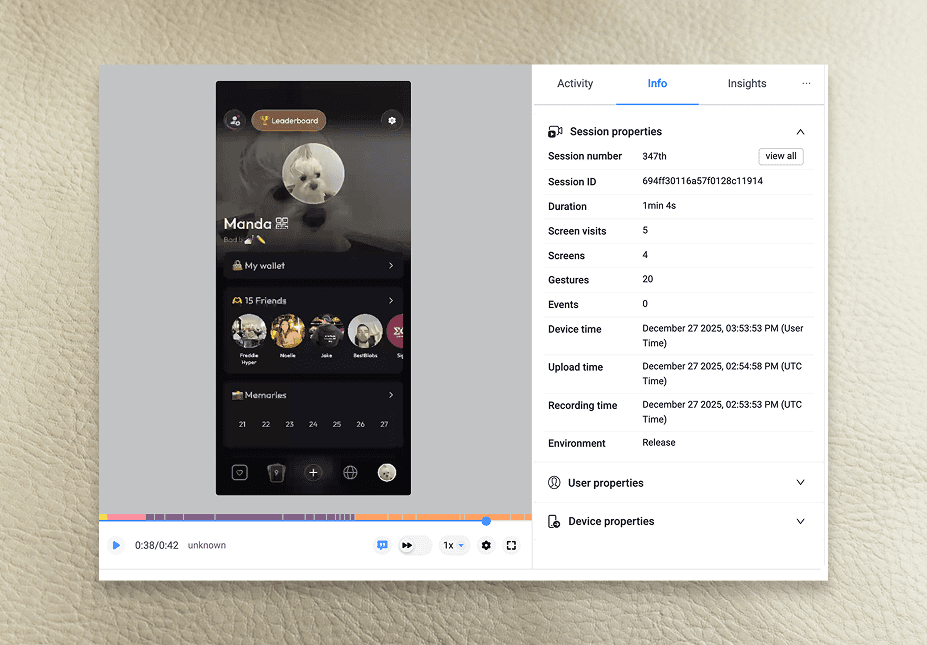Tap Jake's friend avatar

[326, 331]
